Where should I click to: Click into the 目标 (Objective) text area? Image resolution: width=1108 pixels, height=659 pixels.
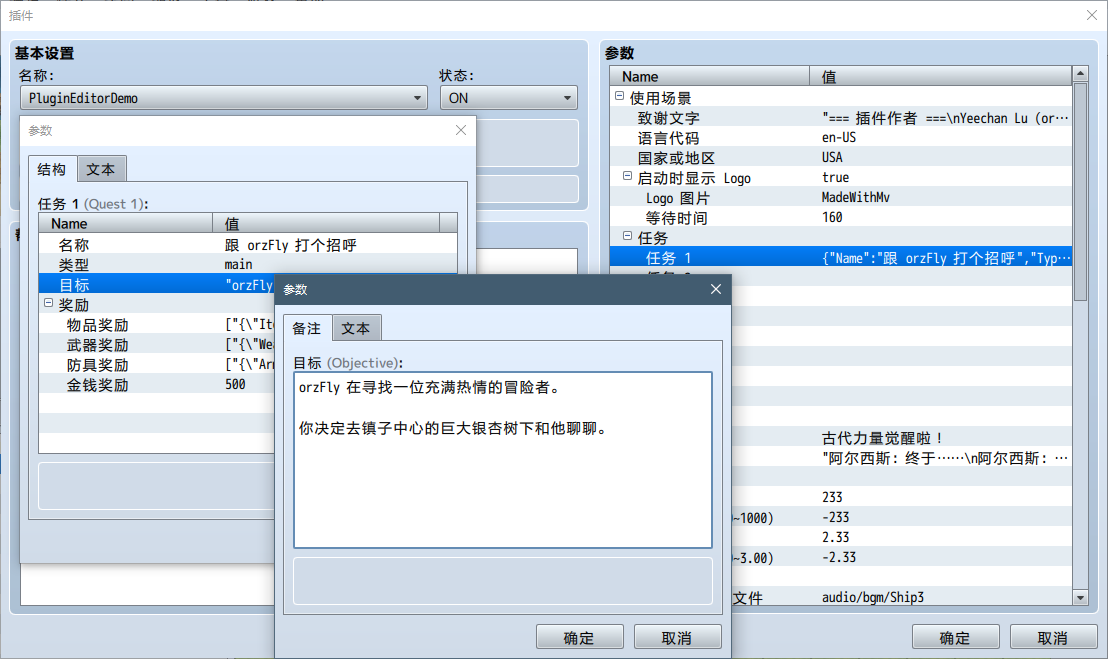(x=502, y=460)
